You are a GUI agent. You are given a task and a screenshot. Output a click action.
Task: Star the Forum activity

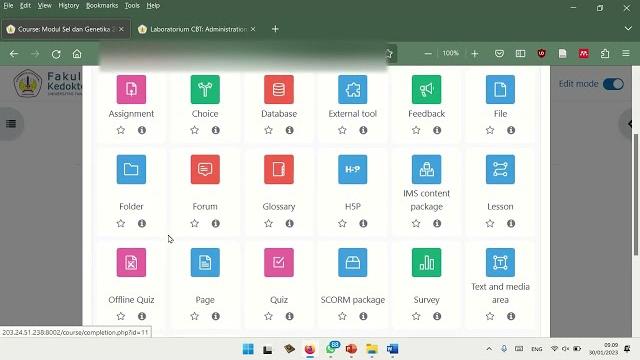[x=195, y=223]
